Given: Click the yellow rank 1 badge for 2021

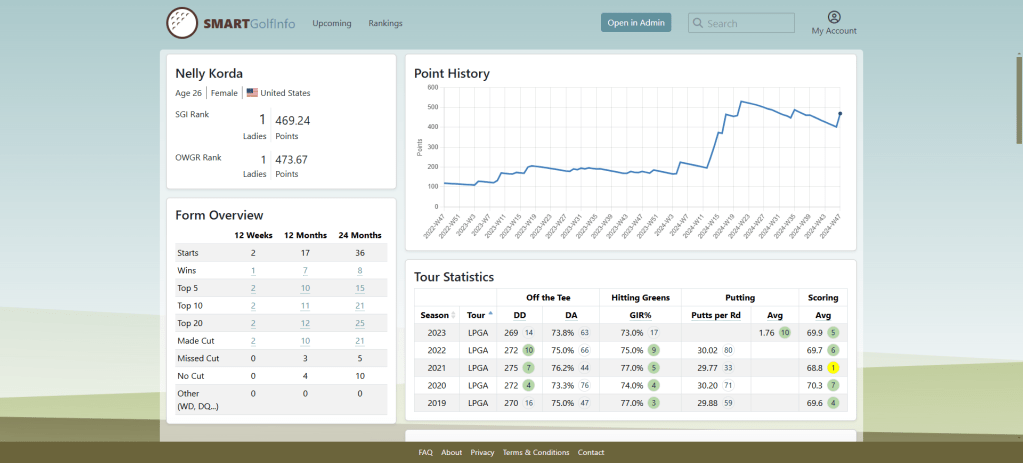Looking at the screenshot, I should [833, 368].
